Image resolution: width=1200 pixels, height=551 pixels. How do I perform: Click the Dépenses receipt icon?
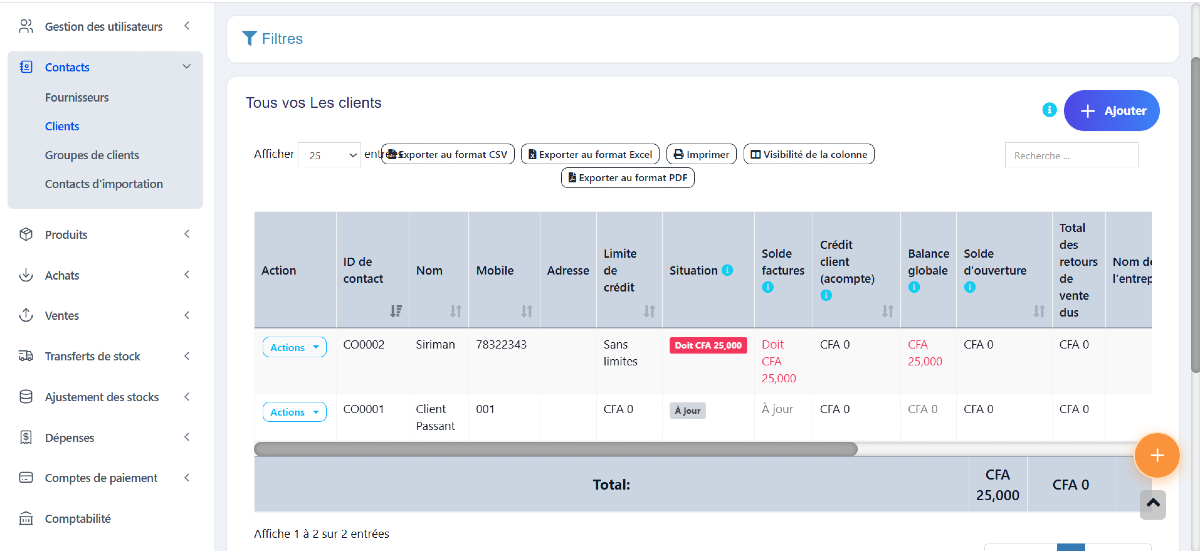[26, 437]
